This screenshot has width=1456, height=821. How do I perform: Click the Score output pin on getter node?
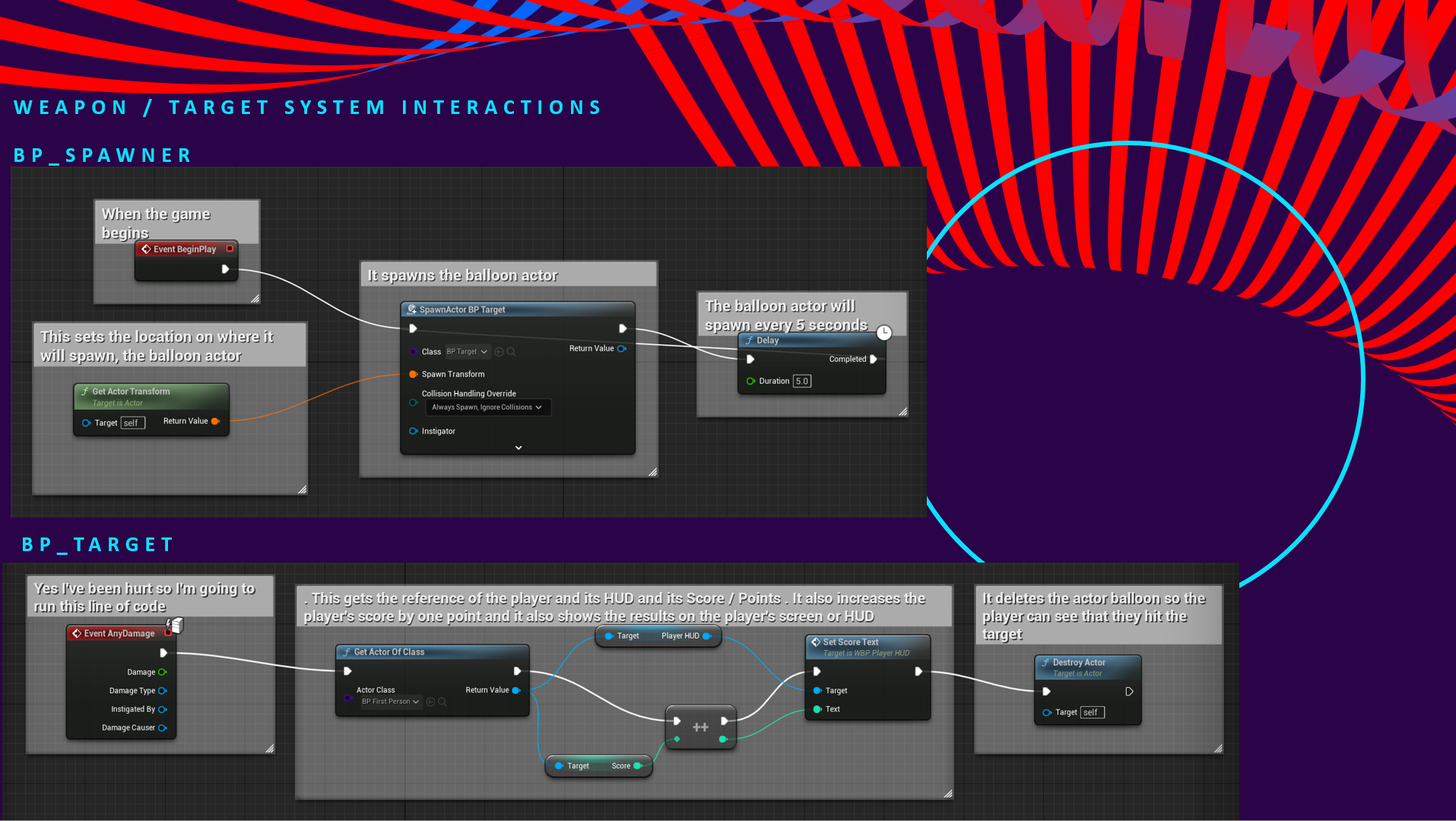[637, 766]
